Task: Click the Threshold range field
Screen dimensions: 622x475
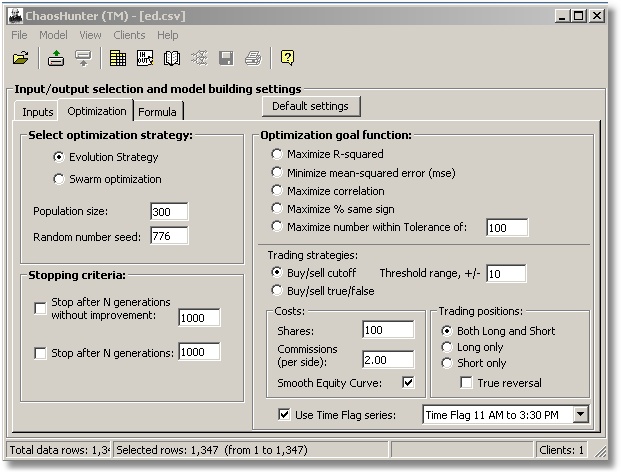Action: (x=507, y=273)
